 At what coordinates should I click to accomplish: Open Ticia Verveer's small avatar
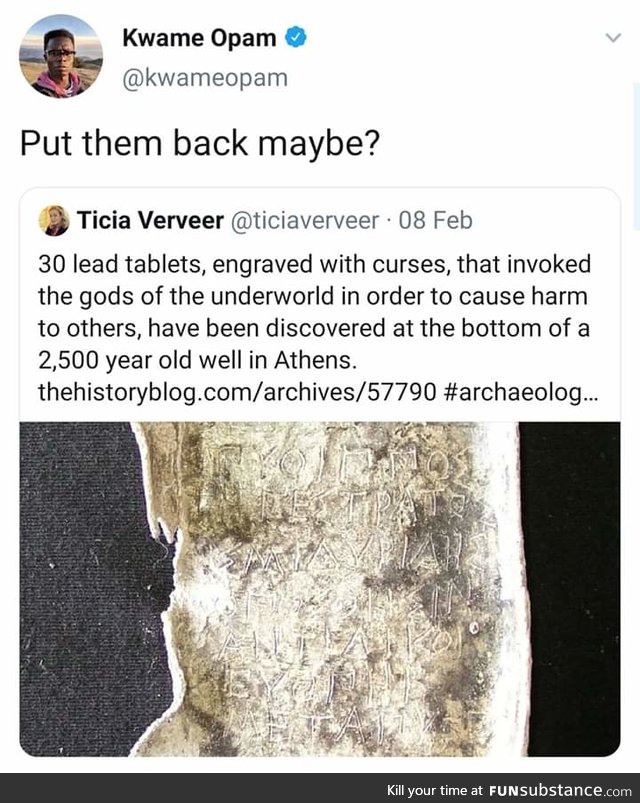54,221
